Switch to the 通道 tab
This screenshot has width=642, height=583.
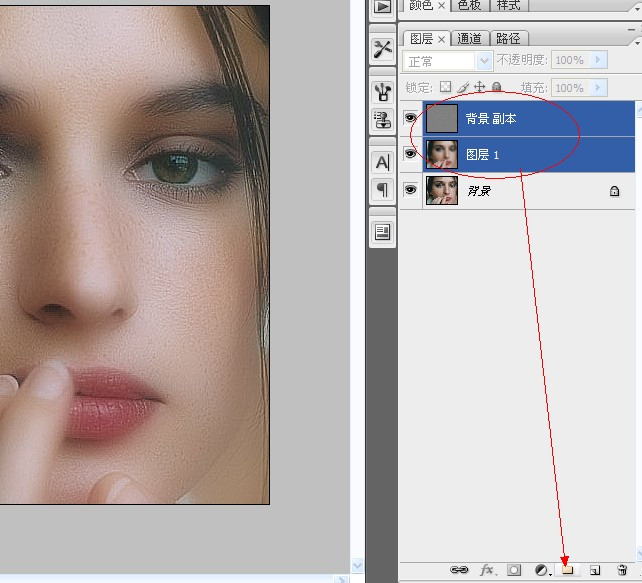click(x=469, y=39)
